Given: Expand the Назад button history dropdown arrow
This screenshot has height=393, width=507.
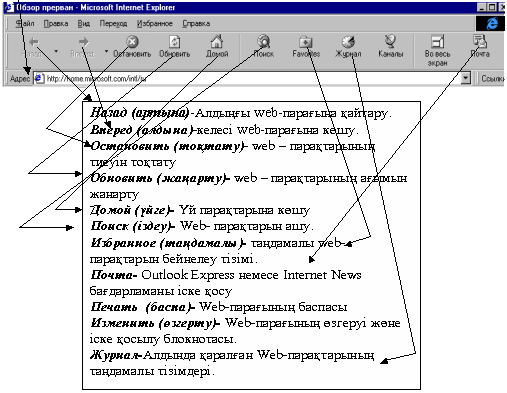Looking at the screenshot, I should coord(56,51).
